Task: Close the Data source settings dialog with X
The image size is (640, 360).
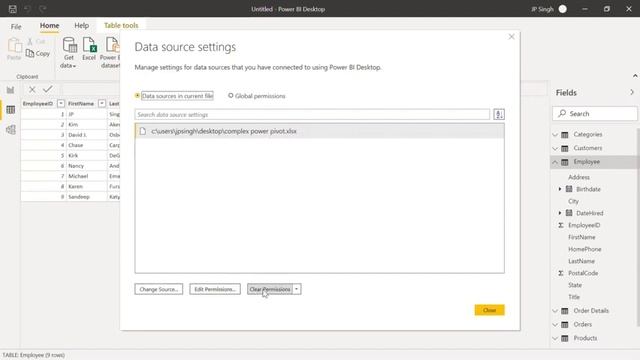Action: (x=511, y=37)
